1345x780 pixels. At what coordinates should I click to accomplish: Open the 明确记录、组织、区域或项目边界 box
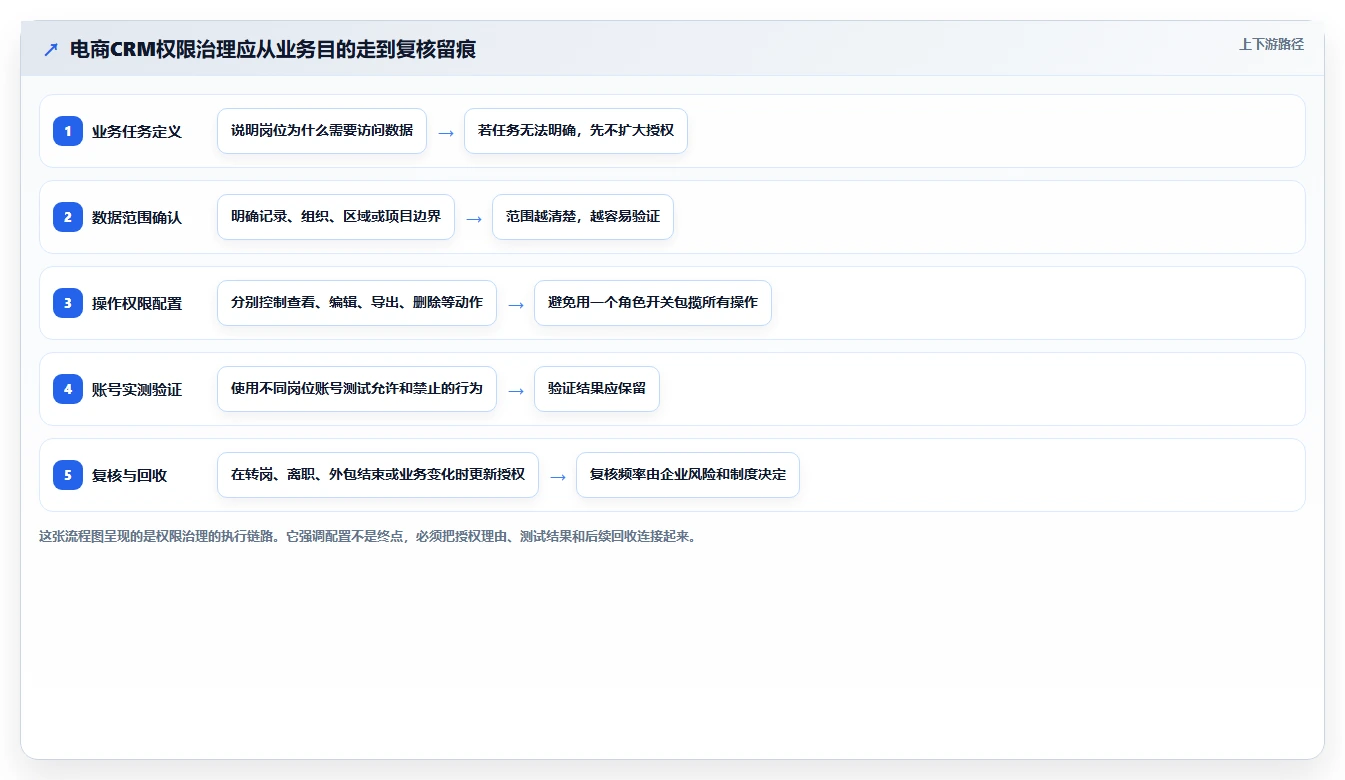point(336,217)
